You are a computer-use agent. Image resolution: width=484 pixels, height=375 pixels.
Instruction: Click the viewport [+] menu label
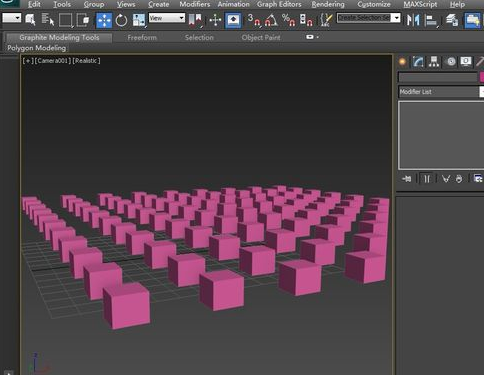(28, 61)
